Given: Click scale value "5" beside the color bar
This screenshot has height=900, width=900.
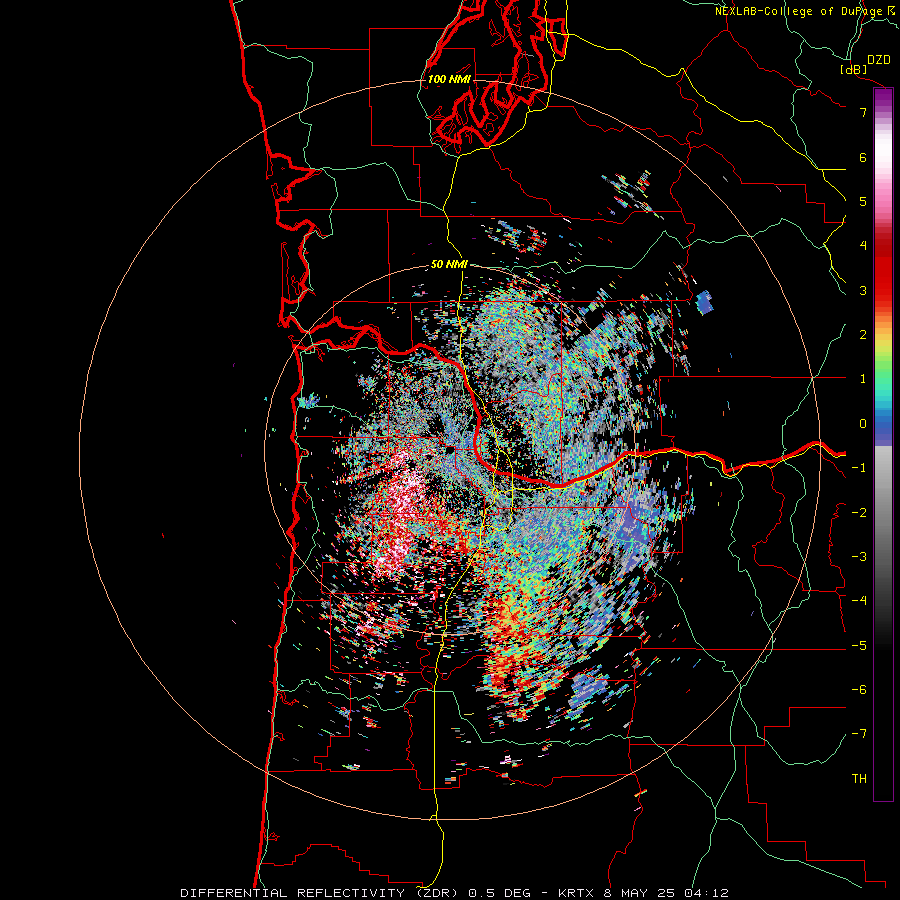Looking at the screenshot, I should click(x=863, y=201).
